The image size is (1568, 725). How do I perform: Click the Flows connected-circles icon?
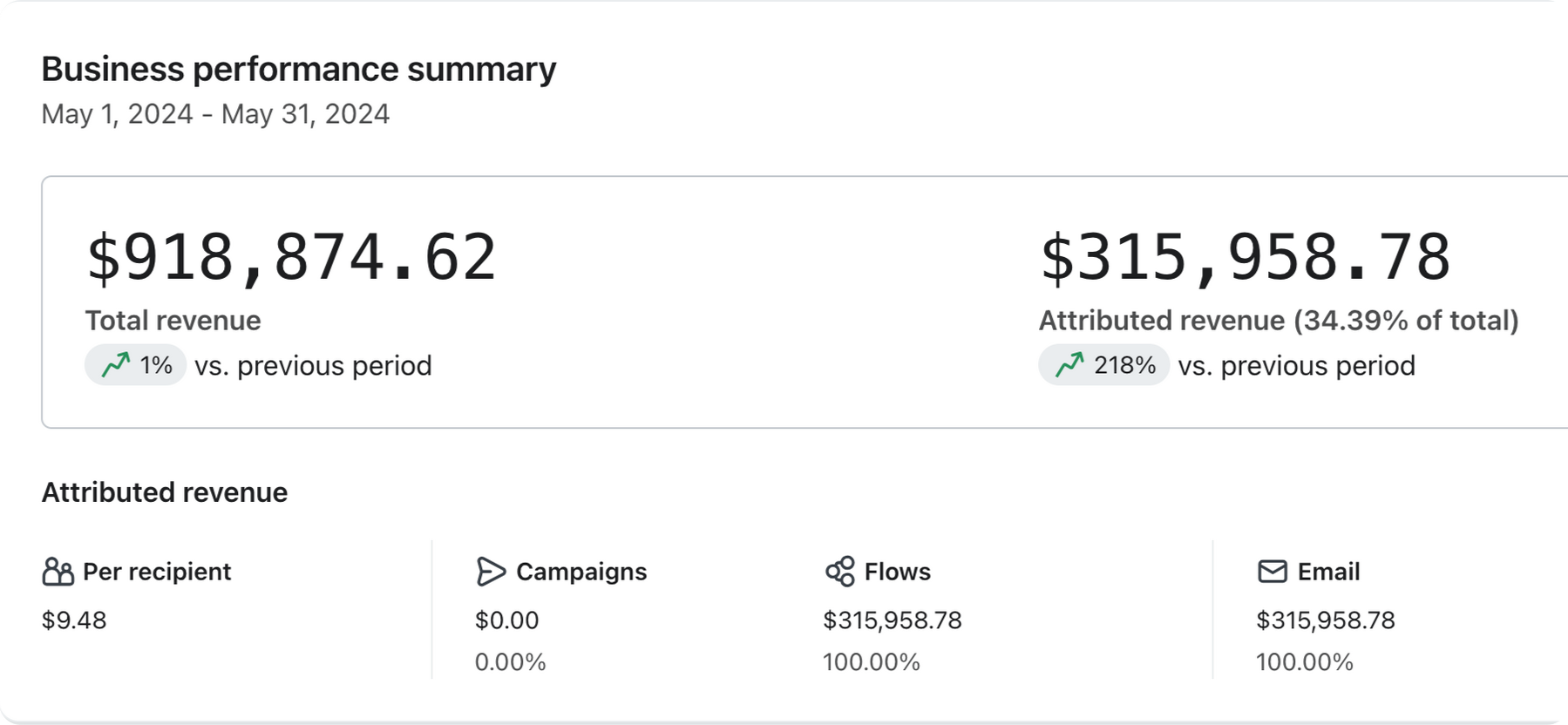[x=840, y=572]
